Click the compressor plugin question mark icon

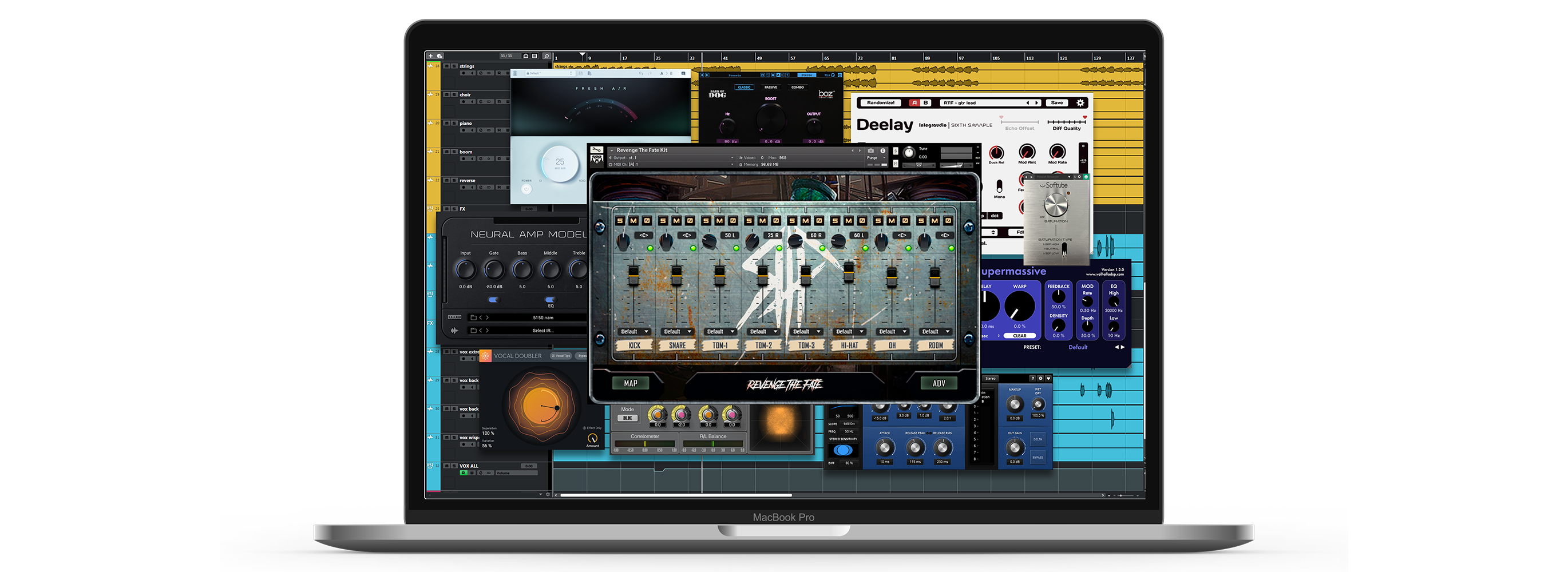point(1032,379)
